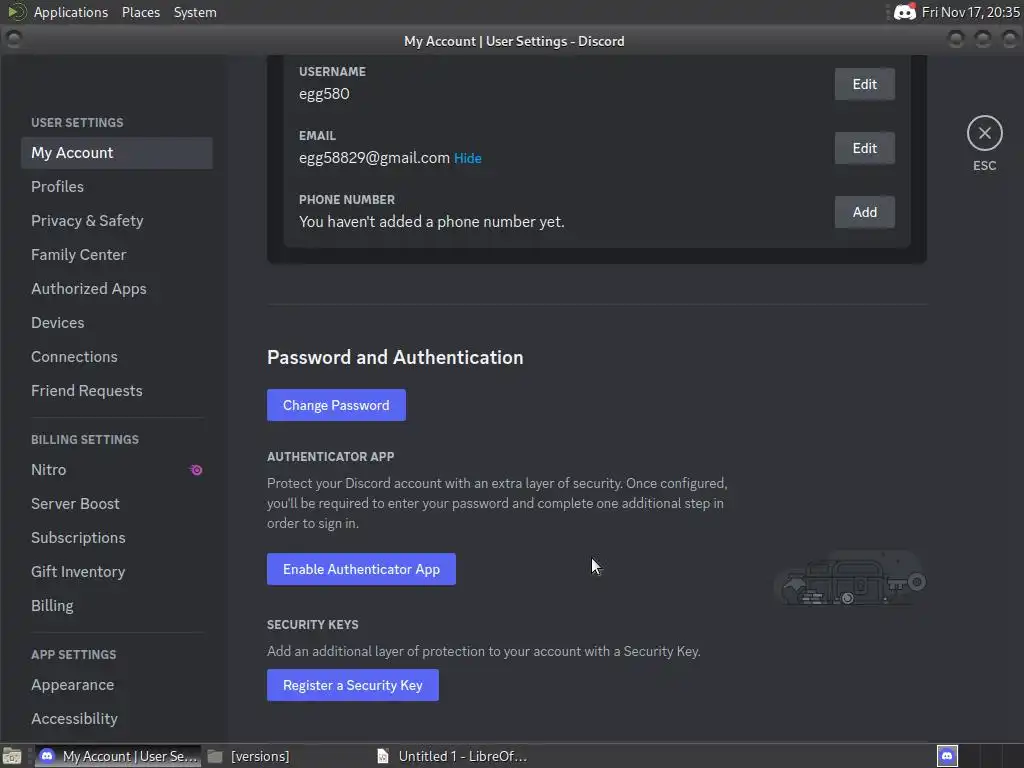
Task: Open Friend Requests settings
Action: (x=117, y=391)
